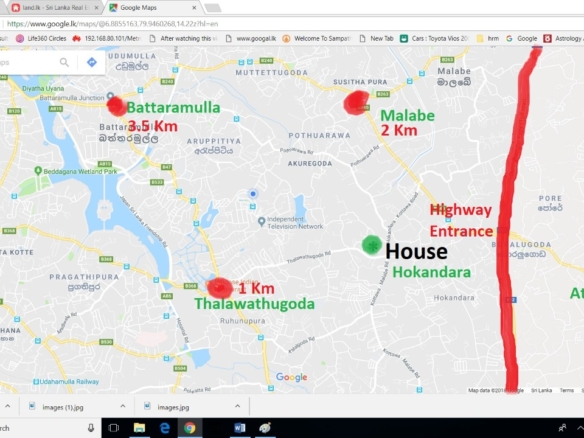Close the Google Maps browser tab
Viewport: 584px width, 438px height.
click(194, 7)
